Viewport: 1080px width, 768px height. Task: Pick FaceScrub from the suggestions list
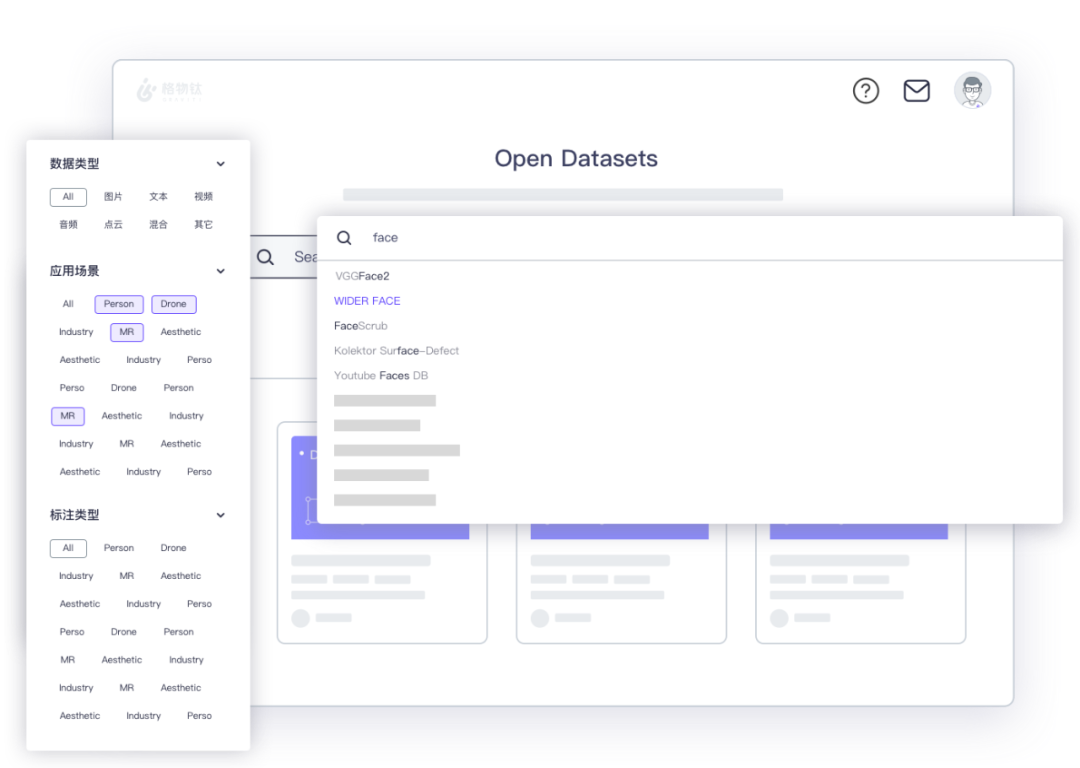point(360,326)
